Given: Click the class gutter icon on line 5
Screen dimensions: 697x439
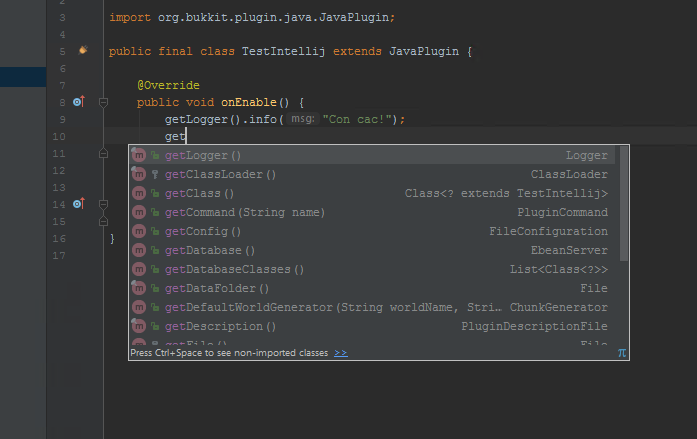Looking at the screenshot, I should [x=83, y=50].
